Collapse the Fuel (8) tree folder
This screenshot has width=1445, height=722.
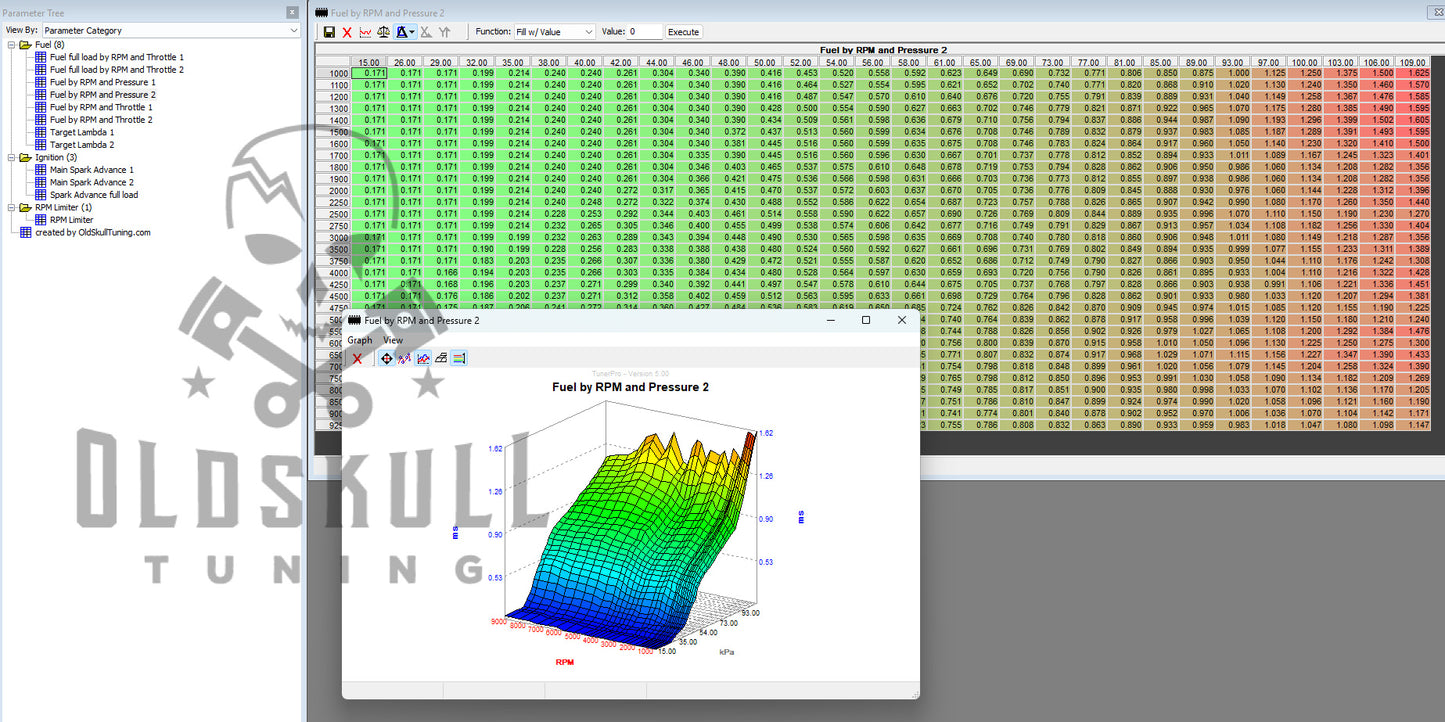(11, 45)
